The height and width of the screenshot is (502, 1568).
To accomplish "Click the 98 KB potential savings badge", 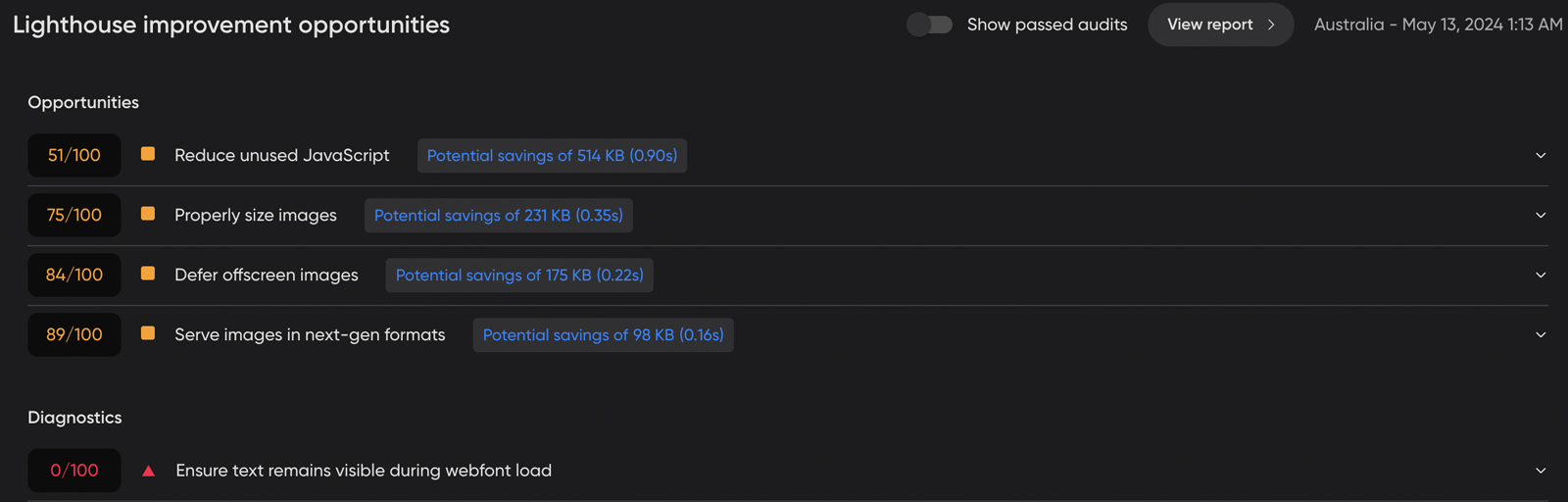I will click(603, 335).
